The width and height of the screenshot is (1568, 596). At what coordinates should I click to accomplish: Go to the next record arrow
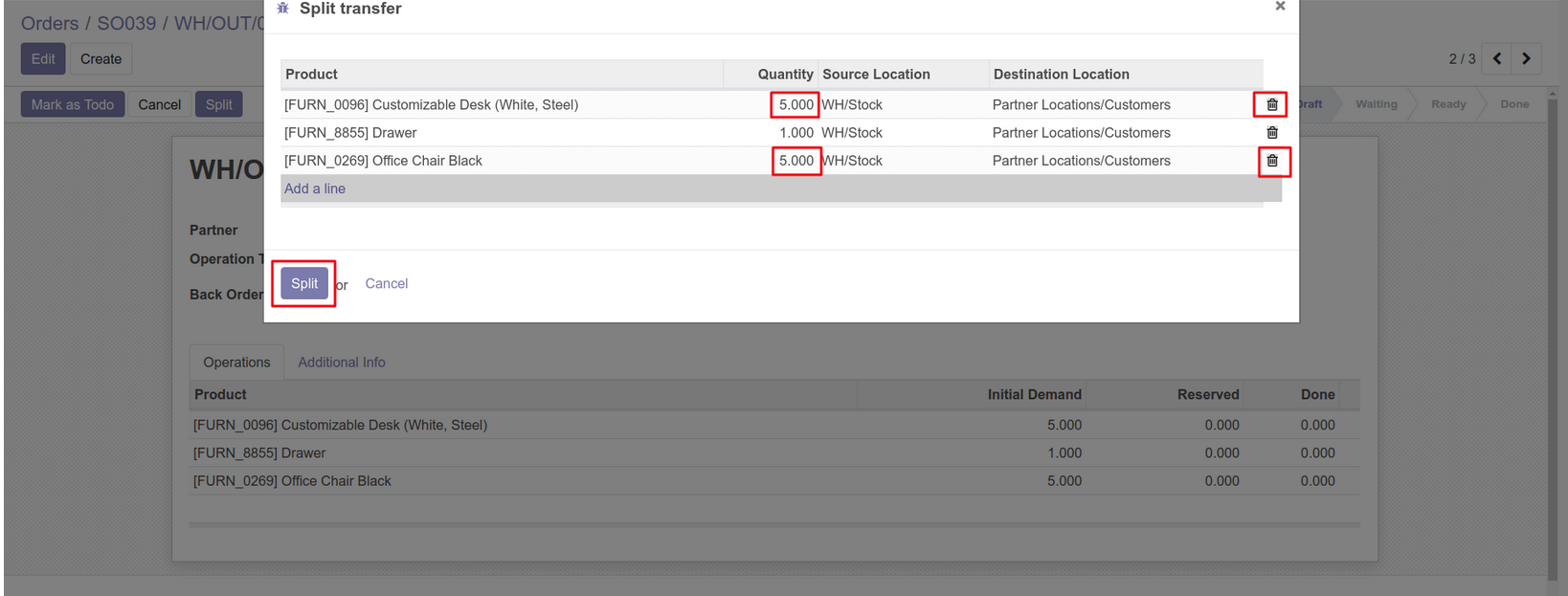coord(1526,58)
